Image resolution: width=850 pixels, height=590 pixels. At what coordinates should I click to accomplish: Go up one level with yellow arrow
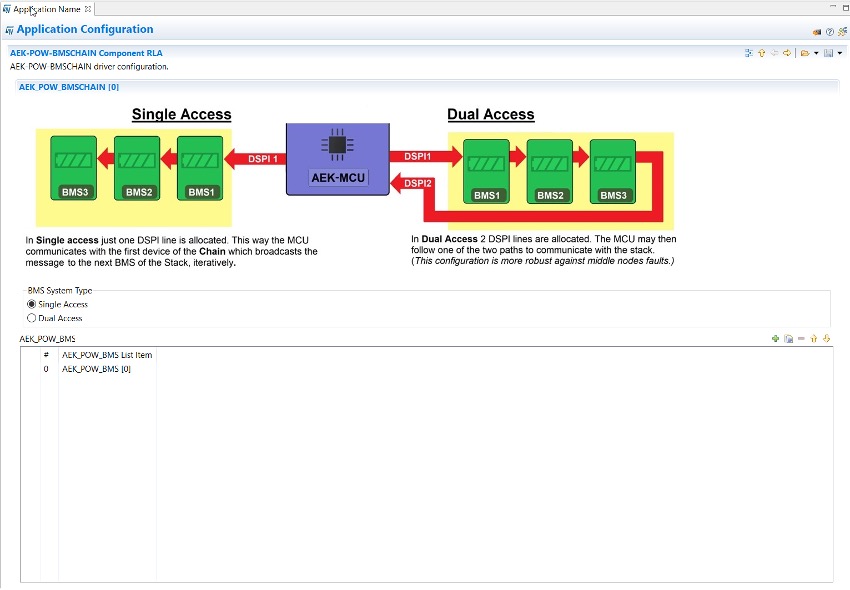click(762, 53)
